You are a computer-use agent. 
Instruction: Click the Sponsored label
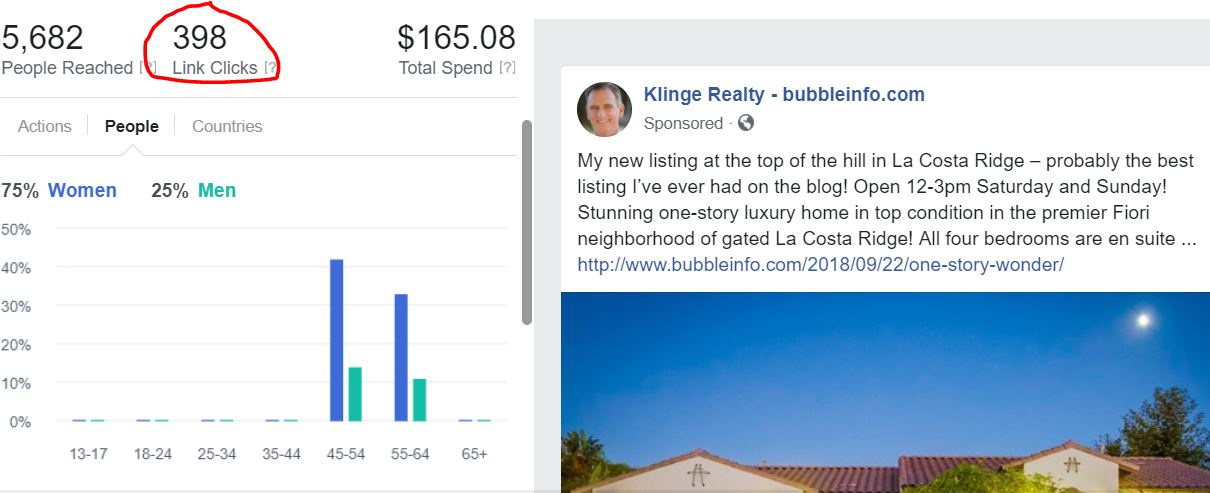point(683,124)
